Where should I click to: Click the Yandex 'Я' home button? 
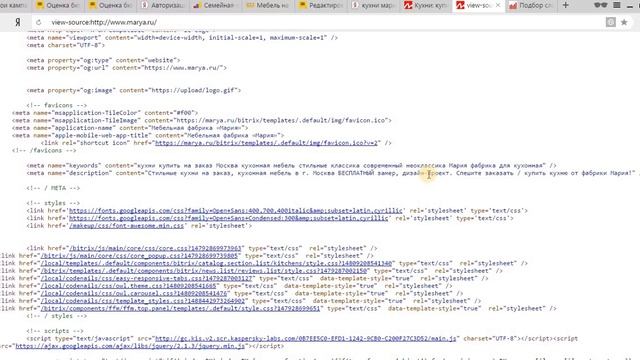(18, 22)
